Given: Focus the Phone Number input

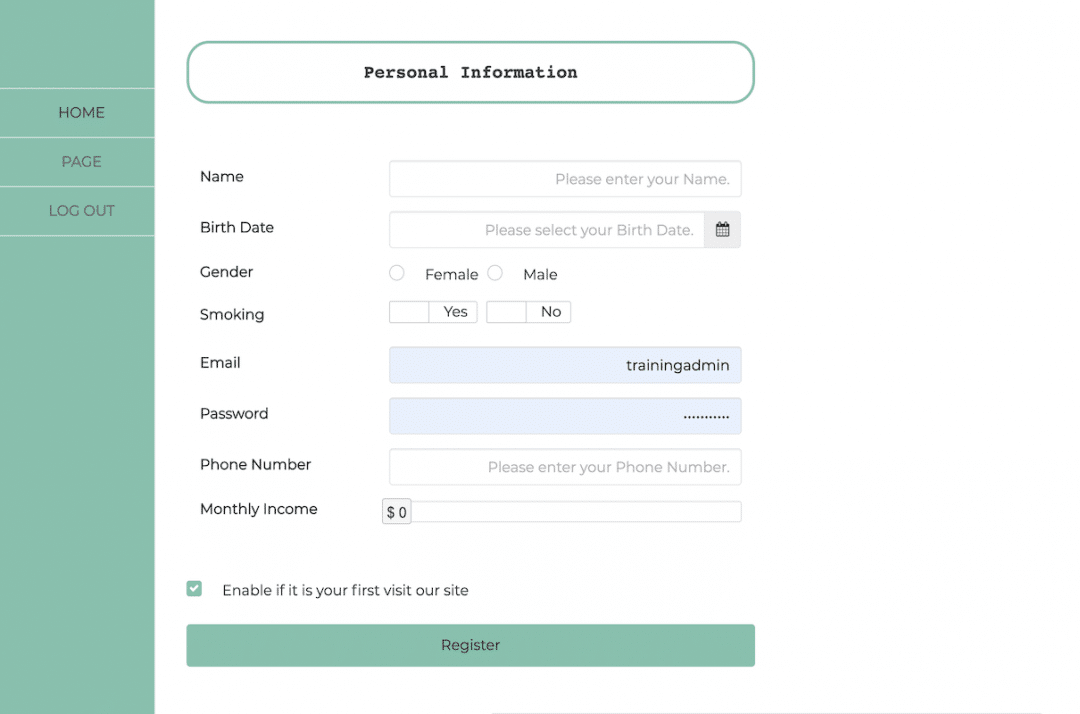Looking at the screenshot, I should pos(564,466).
